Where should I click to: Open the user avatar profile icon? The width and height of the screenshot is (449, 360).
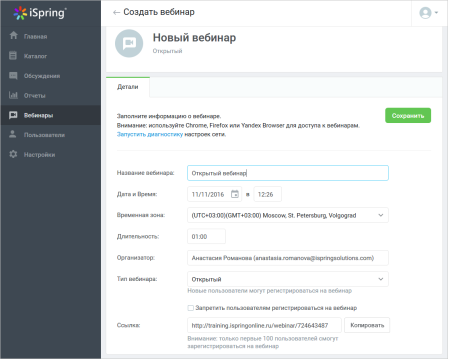pyautogui.click(x=425, y=13)
